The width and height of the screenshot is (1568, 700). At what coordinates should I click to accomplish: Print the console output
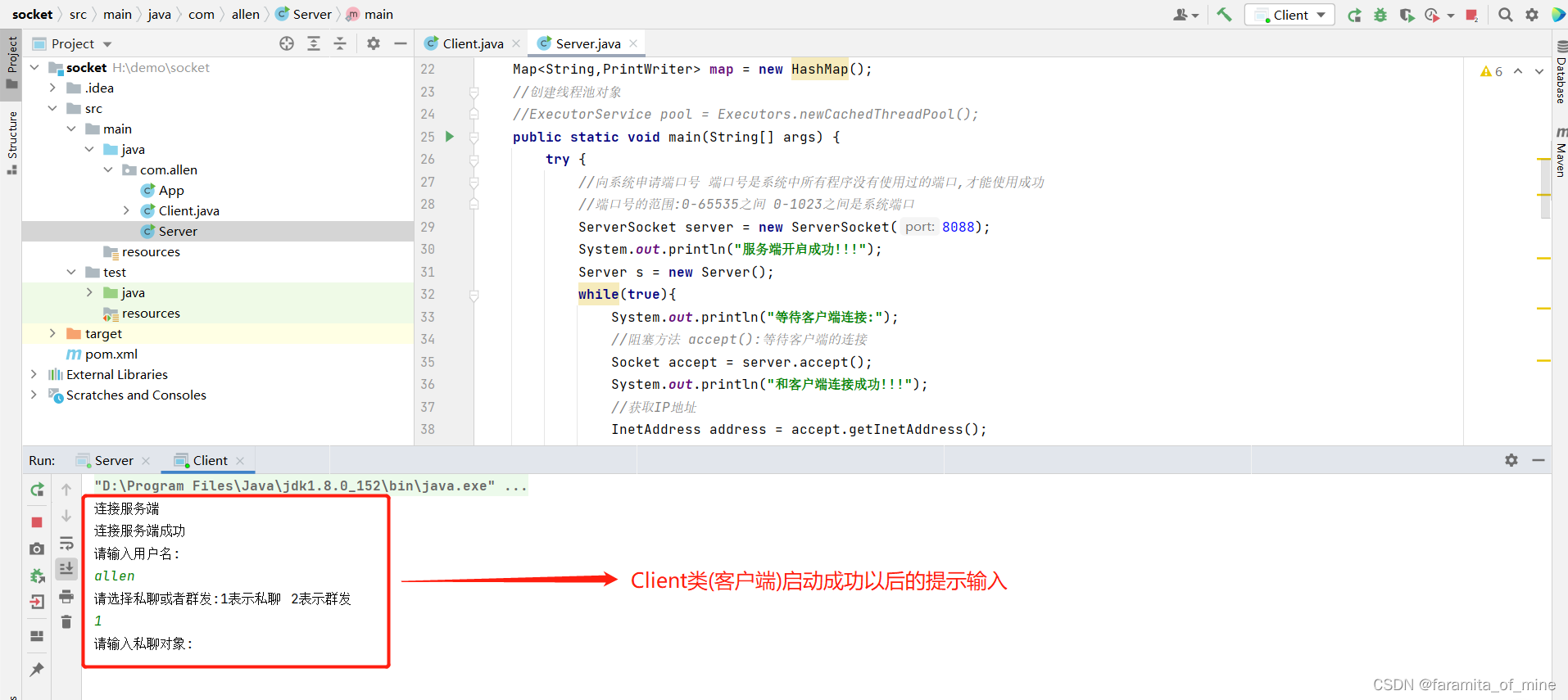click(66, 596)
